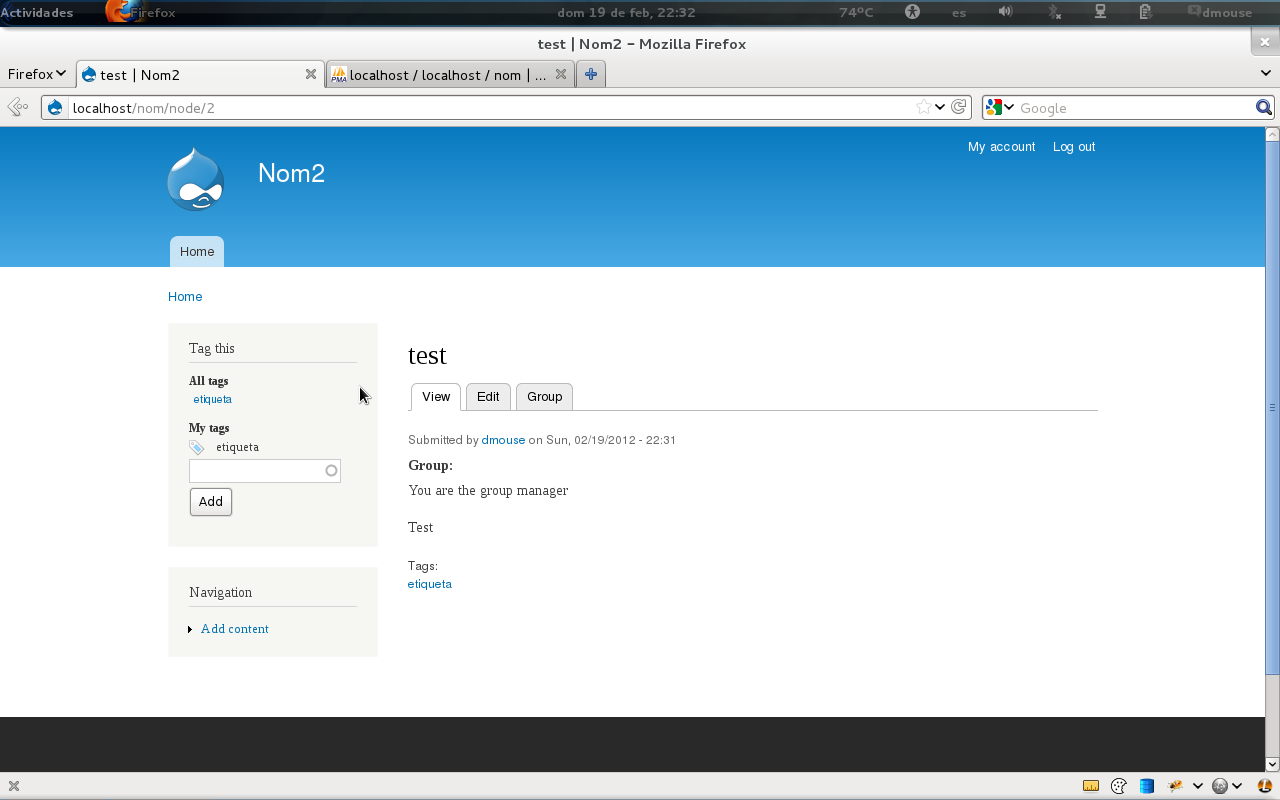
Task: Click the blue database icon in status bar
Action: [1147, 786]
